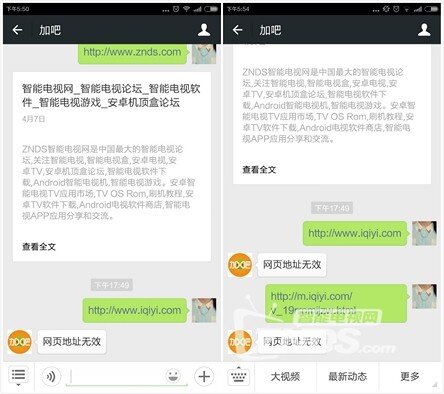Open article title 智能电视网_智能电视论坛
The height and width of the screenshot is (394, 444).
[111, 95]
